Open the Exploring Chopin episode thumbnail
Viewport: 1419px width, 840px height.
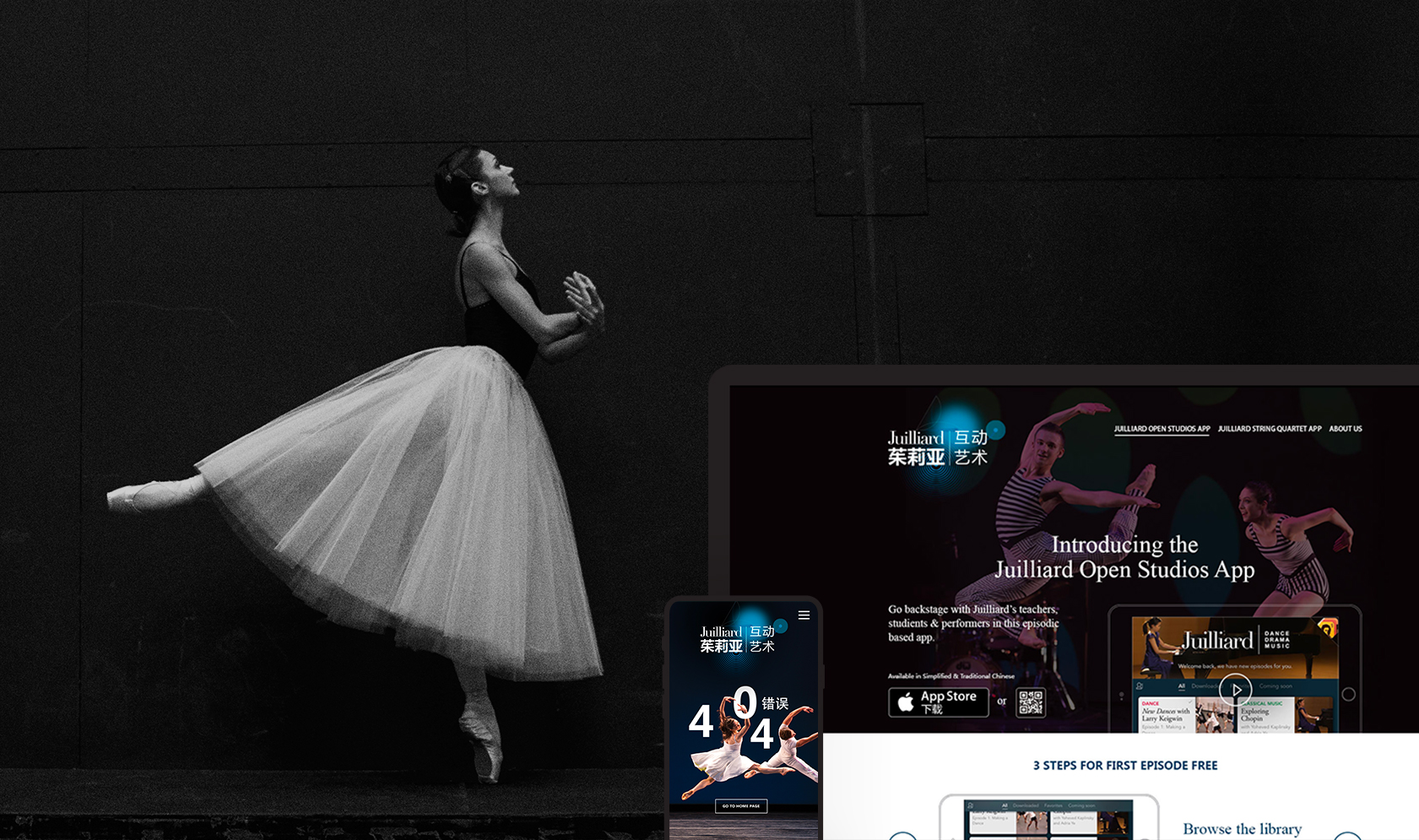click(x=1311, y=714)
